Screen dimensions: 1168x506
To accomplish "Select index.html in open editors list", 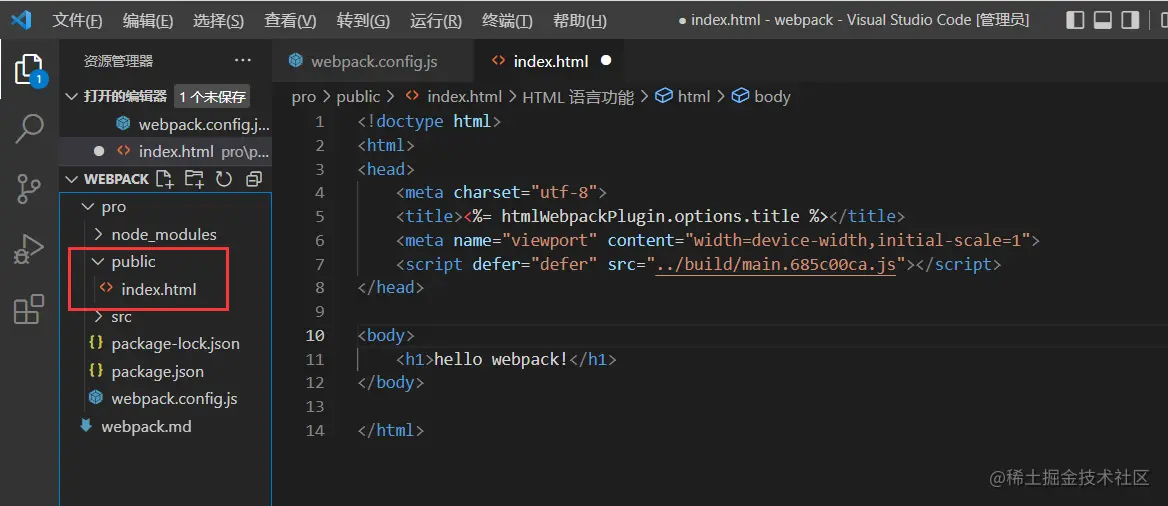I will (x=165, y=151).
